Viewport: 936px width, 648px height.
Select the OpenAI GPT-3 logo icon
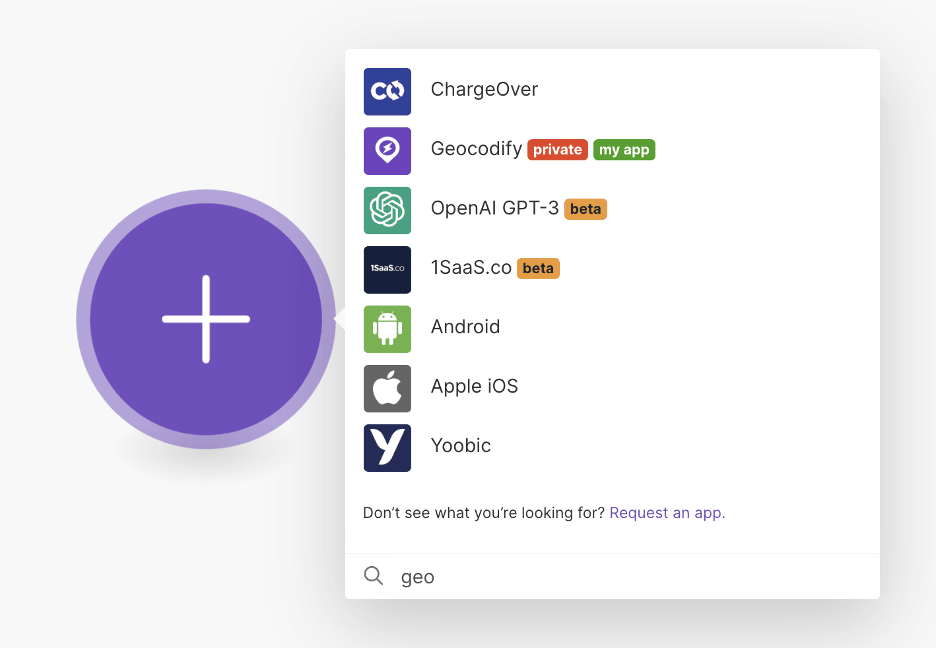[387, 210]
